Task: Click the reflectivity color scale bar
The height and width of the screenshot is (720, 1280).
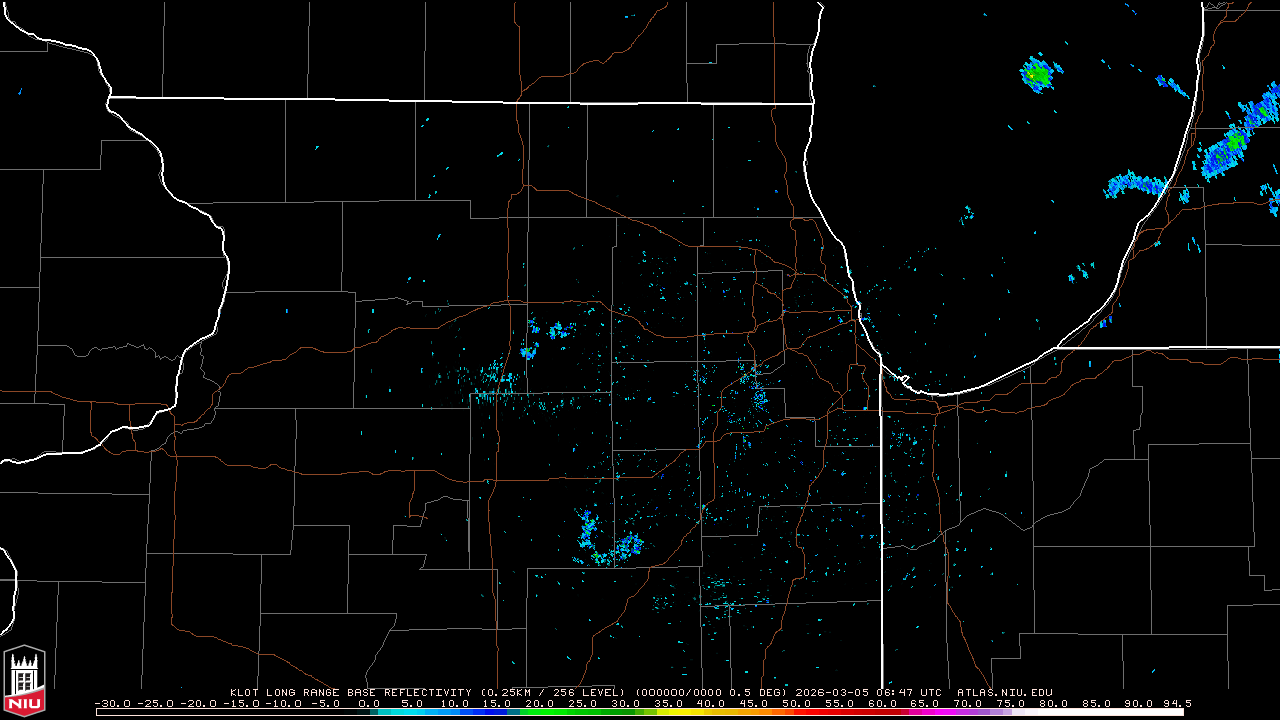Action: pyautogui.click(x=640, y=712)
